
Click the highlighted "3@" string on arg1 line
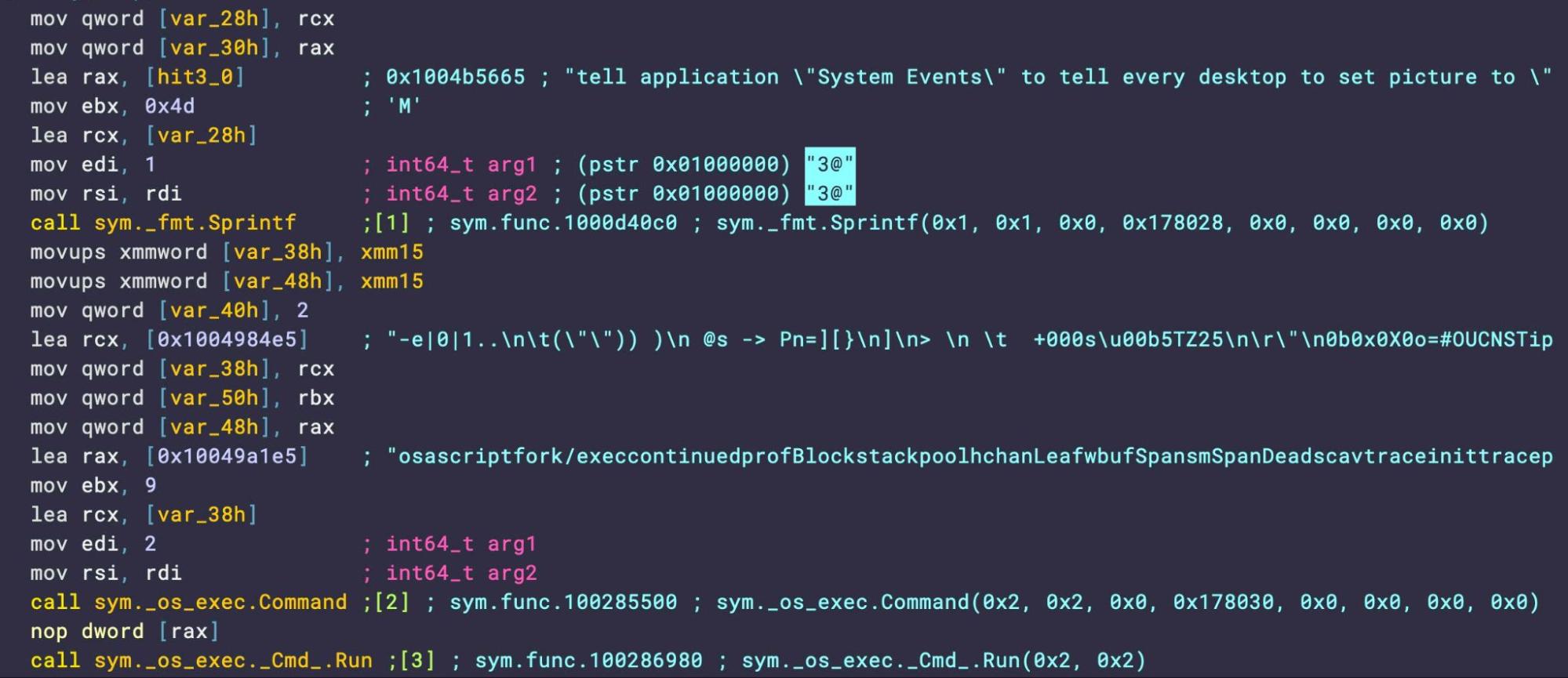(830, 165)
